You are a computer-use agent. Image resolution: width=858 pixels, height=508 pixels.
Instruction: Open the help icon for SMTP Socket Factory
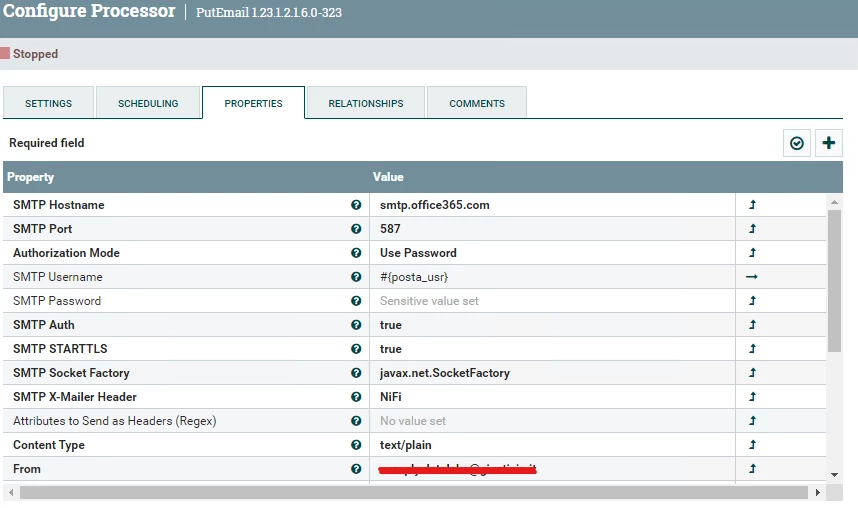coord(356,373)
